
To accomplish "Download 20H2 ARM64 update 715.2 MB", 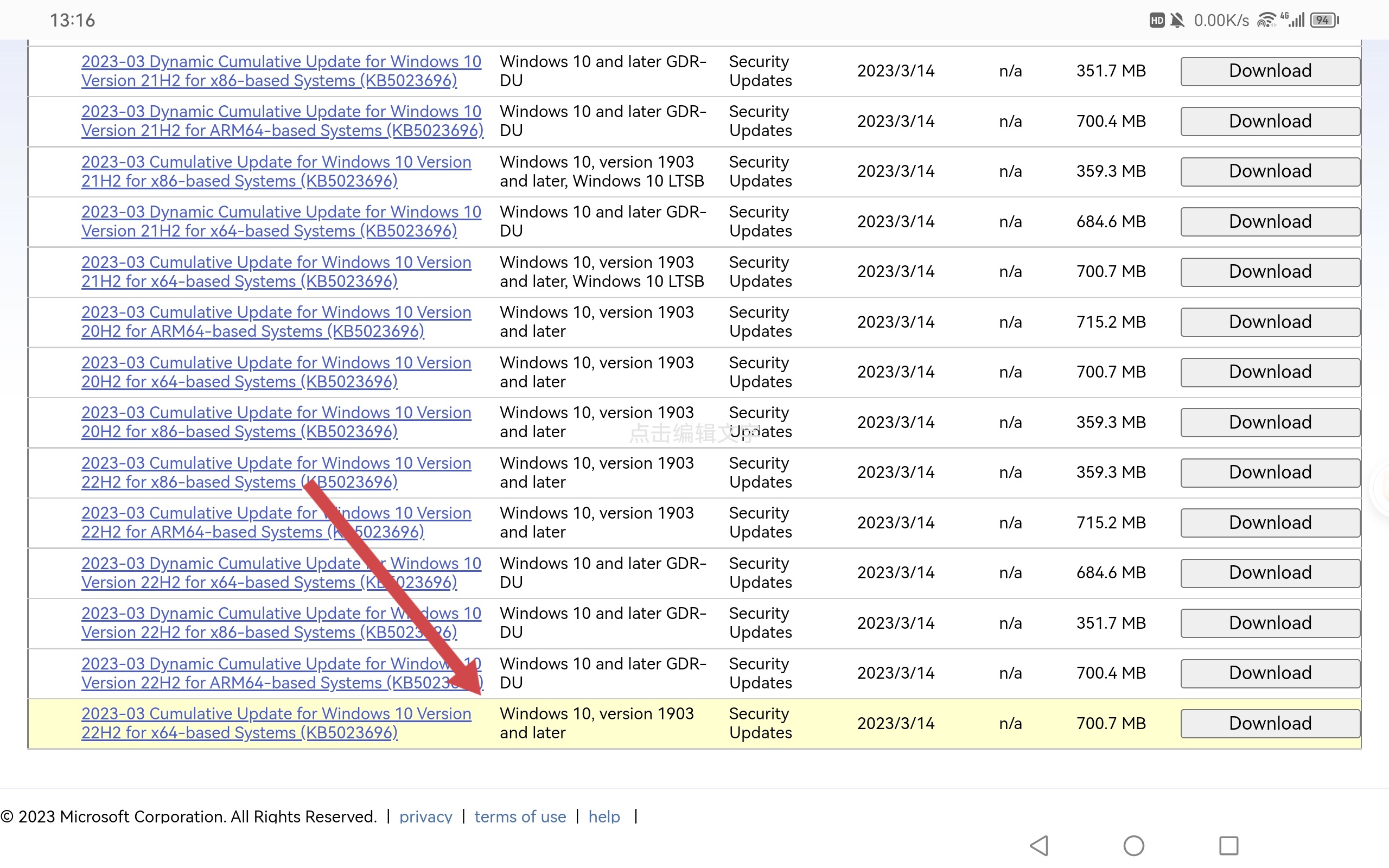I will click(1270, 322).
